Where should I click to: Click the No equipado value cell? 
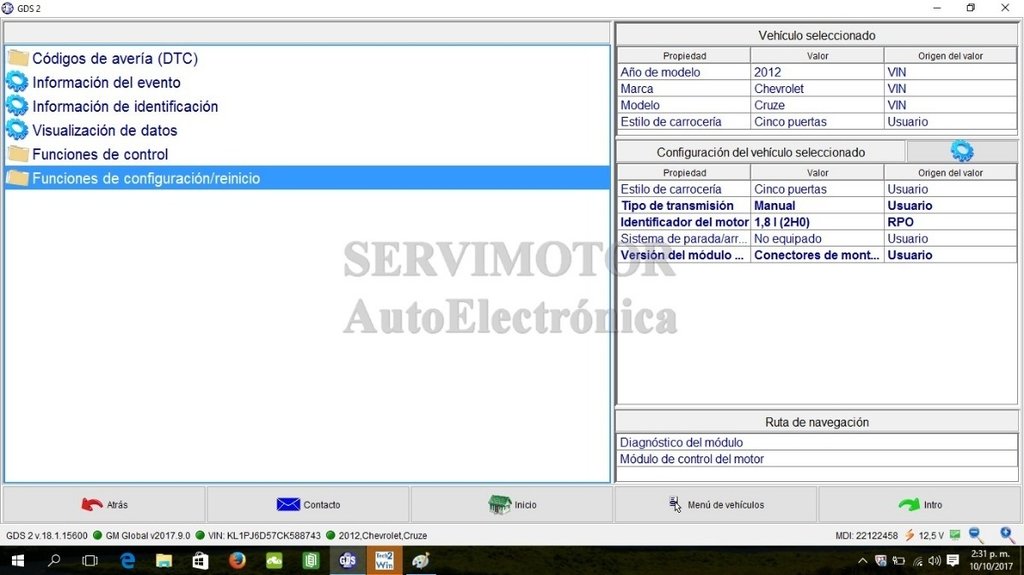(817, 238)
